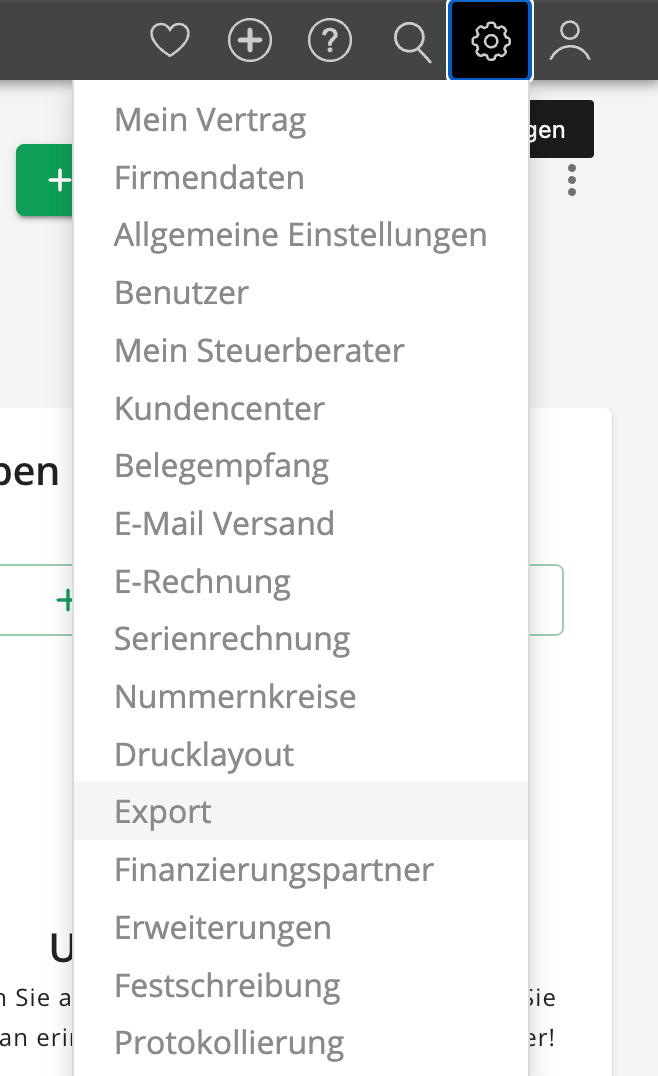Click the search magnifier icon

pos(410,40)
